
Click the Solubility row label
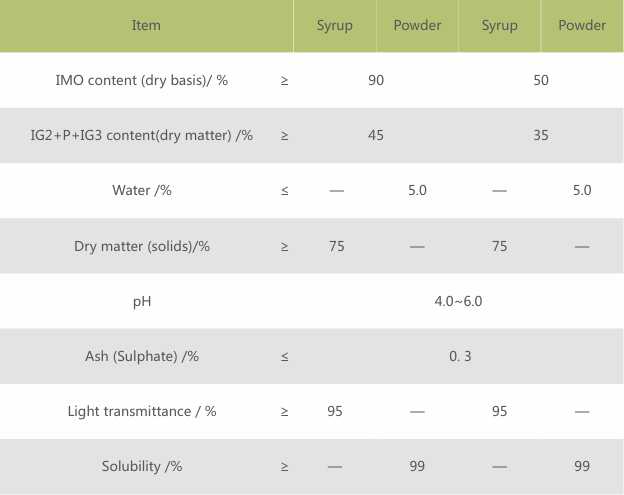(141, 466)
